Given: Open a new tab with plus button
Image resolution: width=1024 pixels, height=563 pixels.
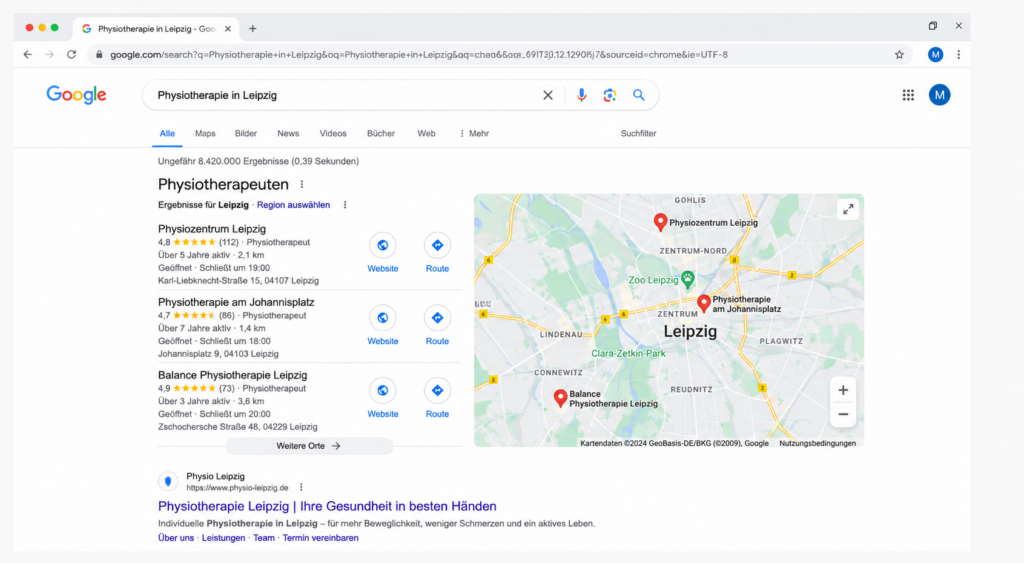Looking at the screenshot, I should pos(253,29).
